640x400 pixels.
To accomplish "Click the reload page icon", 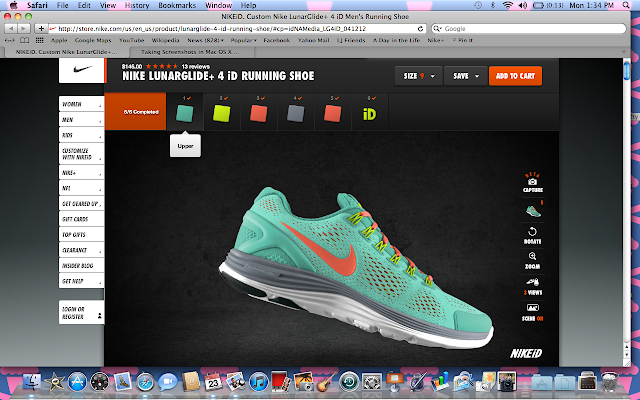I will 420,29.
